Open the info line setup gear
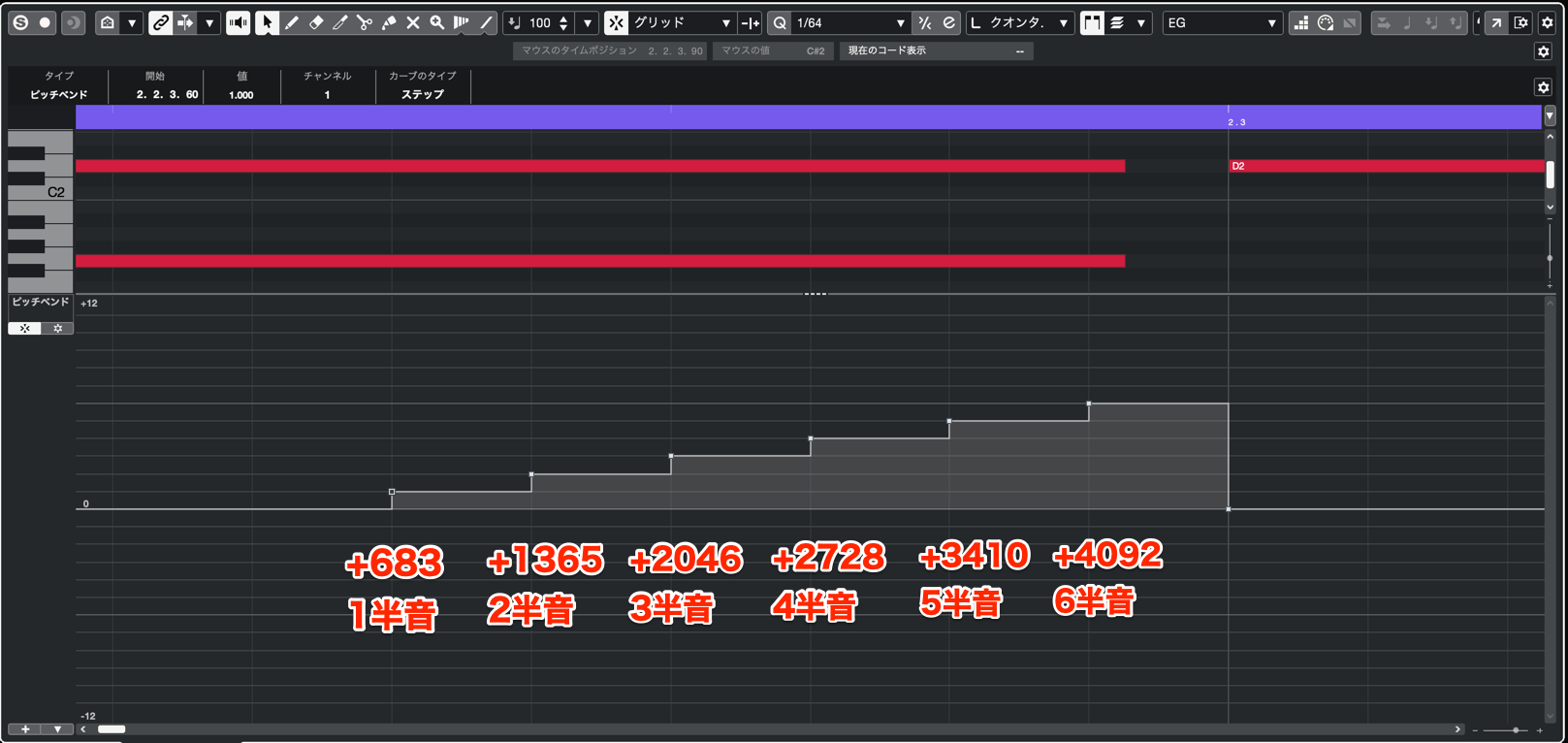 1543,87
